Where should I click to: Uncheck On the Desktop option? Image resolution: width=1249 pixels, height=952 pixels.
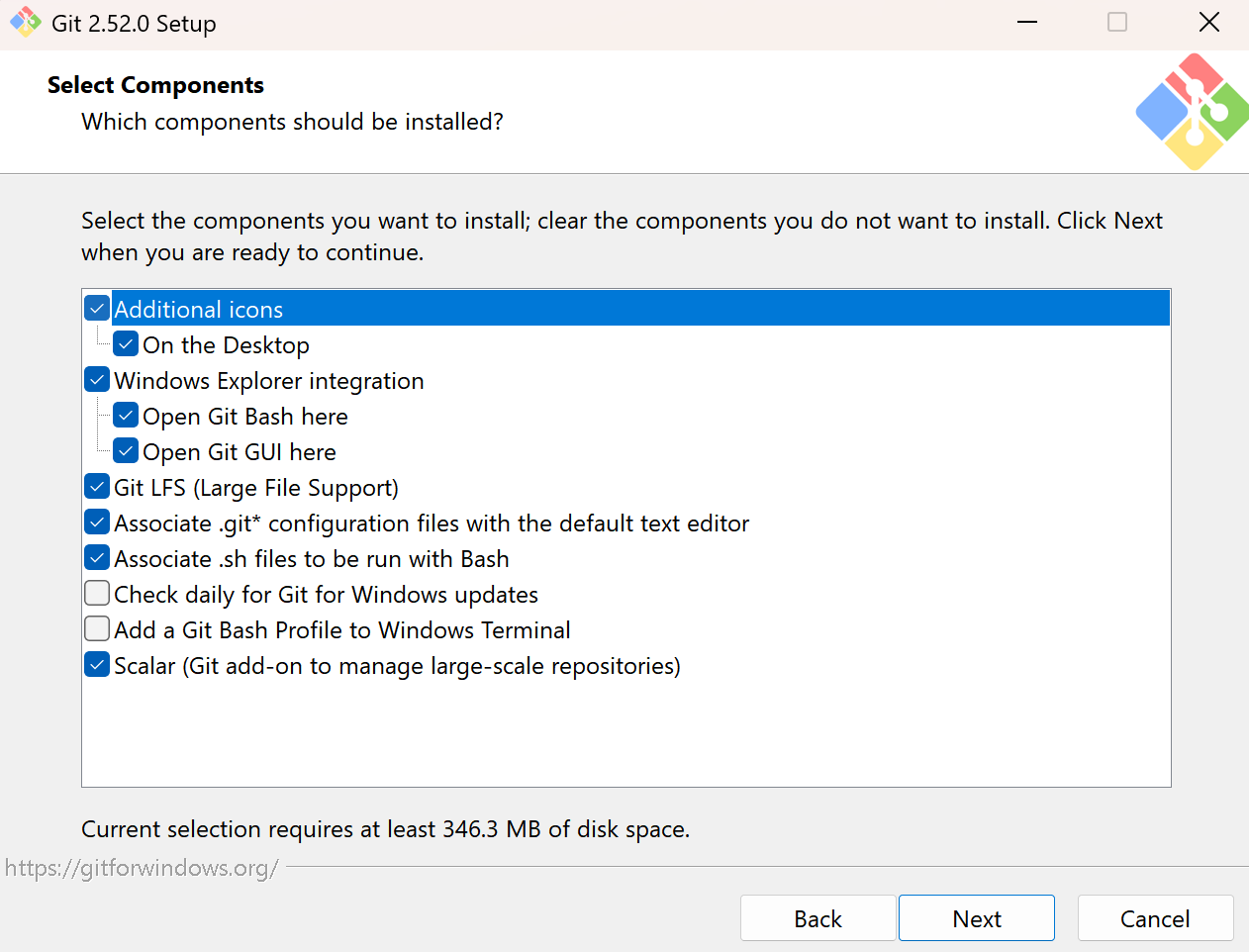126,344
